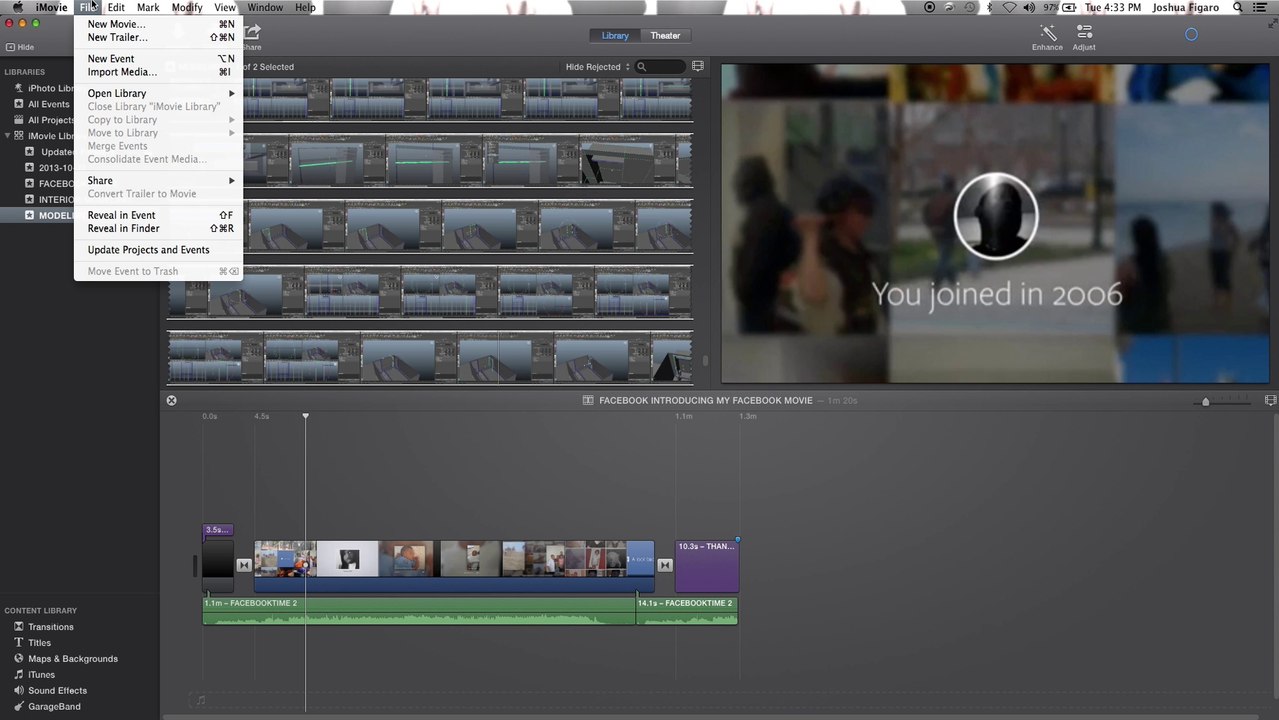The height and width of the screenshot is (720, 1279).
Task: Click the transition icon before the purple title clip
Action: tap(665, 565)
